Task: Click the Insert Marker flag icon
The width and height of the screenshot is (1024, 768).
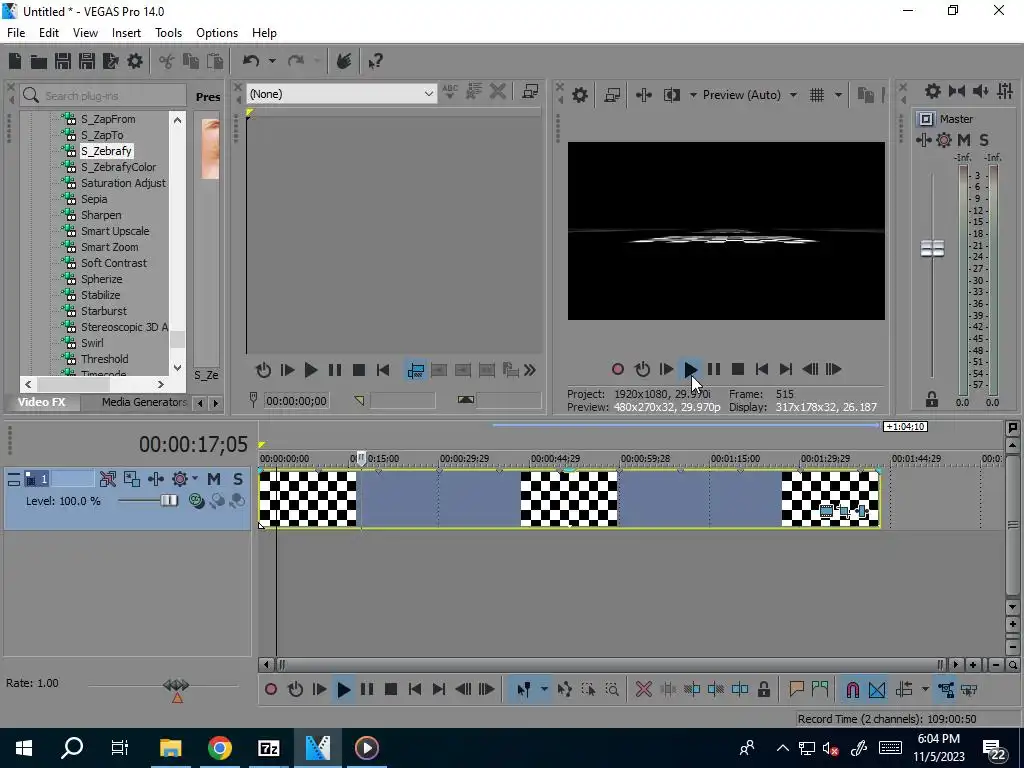Action: tap(796, 690)
